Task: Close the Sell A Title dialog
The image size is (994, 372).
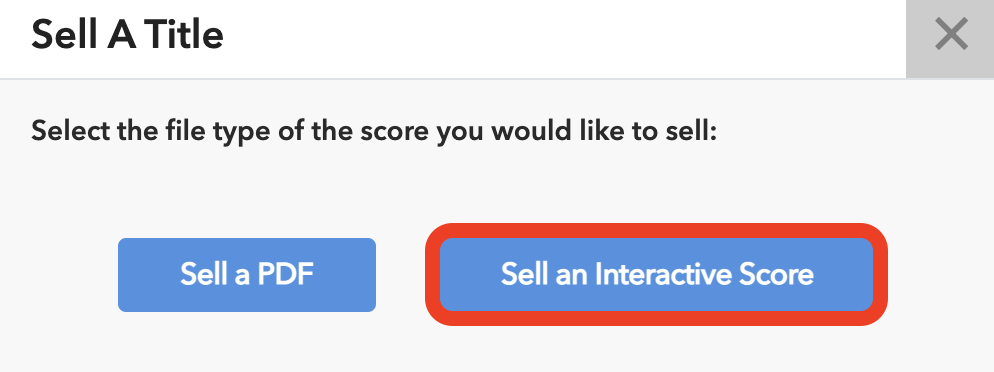Action: 950,35
